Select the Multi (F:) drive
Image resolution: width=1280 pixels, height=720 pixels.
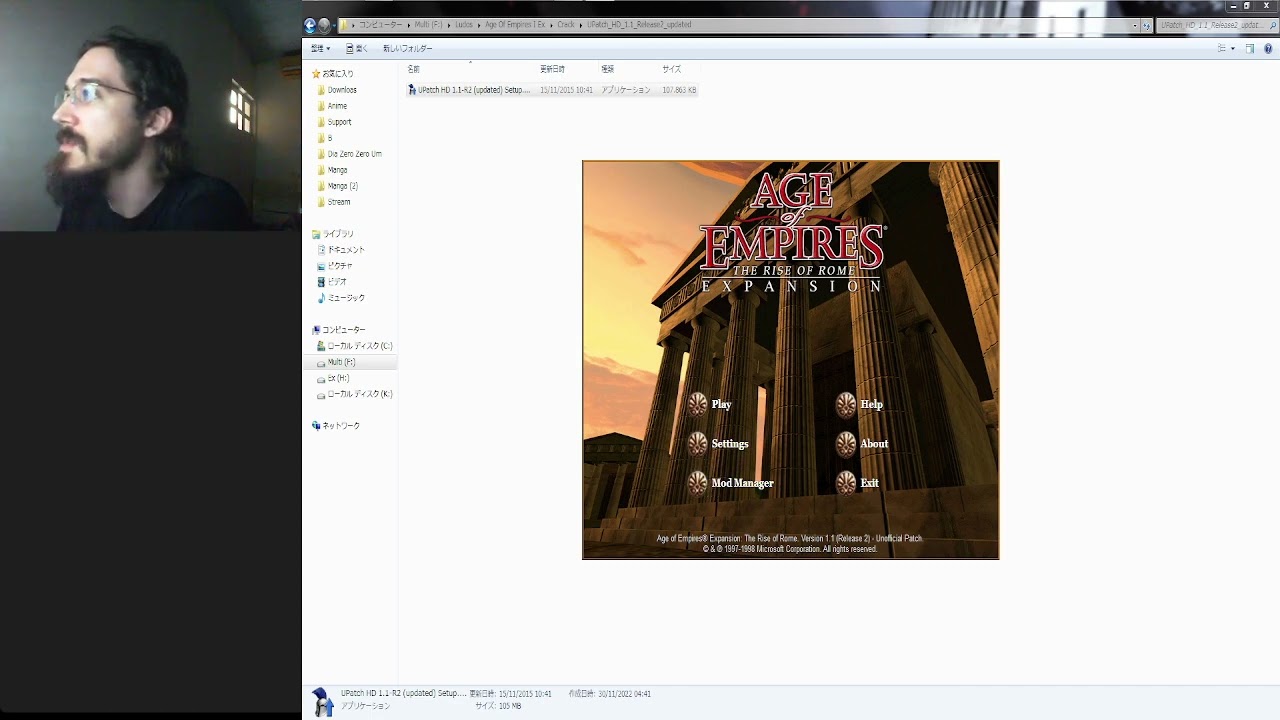pyautogui.click(x=341, y=362)
